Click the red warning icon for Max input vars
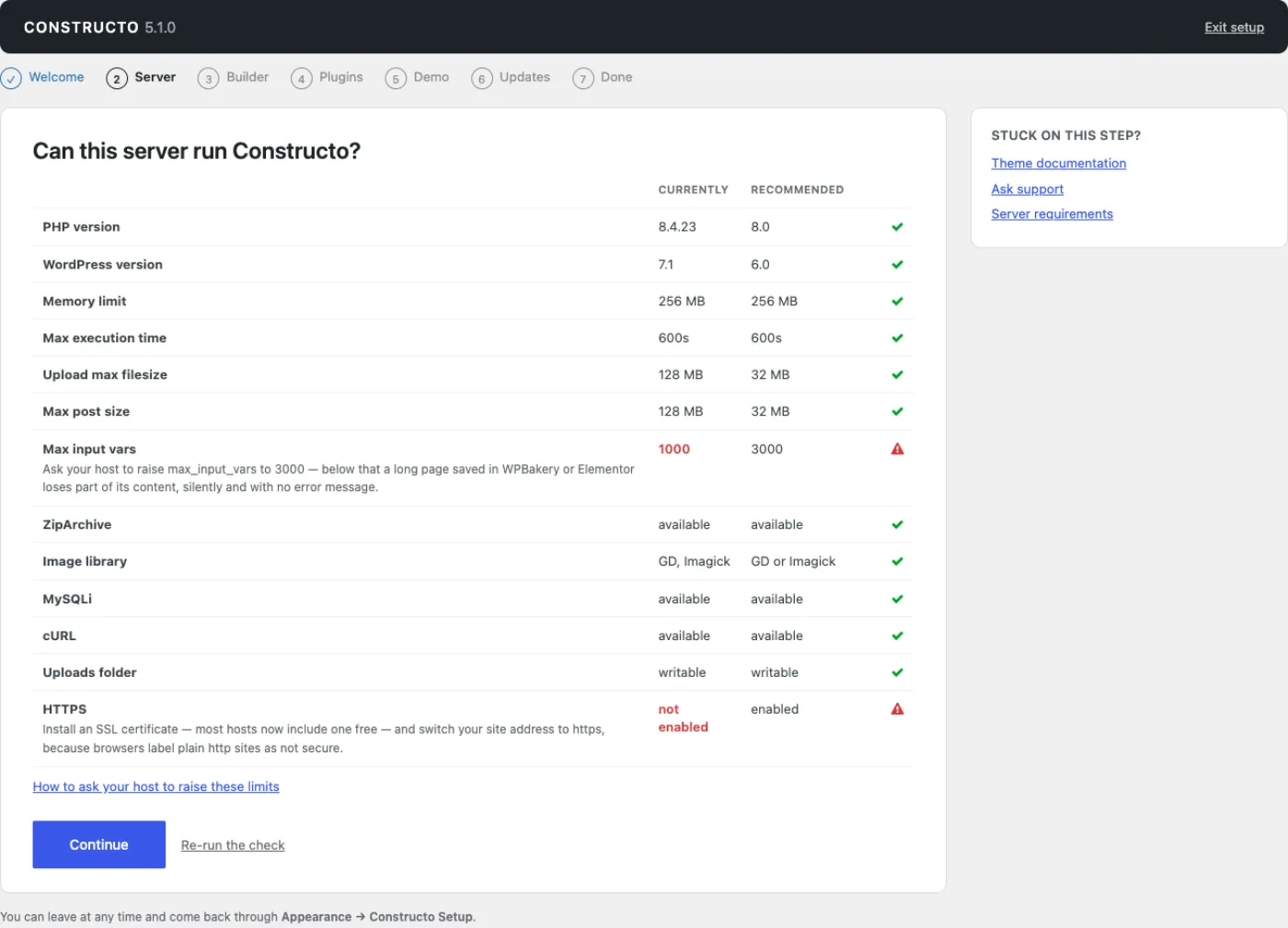Viewport: 1288px width, 928px height. click(897, 449)
